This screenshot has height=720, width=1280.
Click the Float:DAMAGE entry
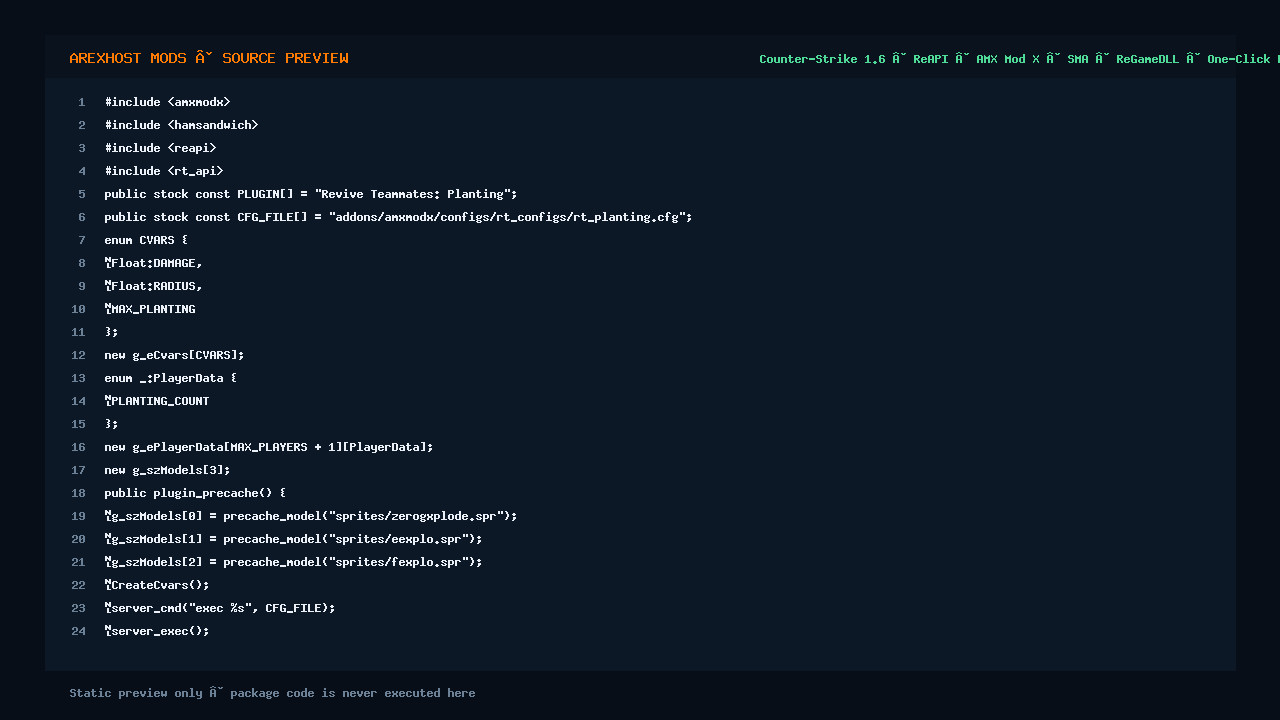point(153,263)
